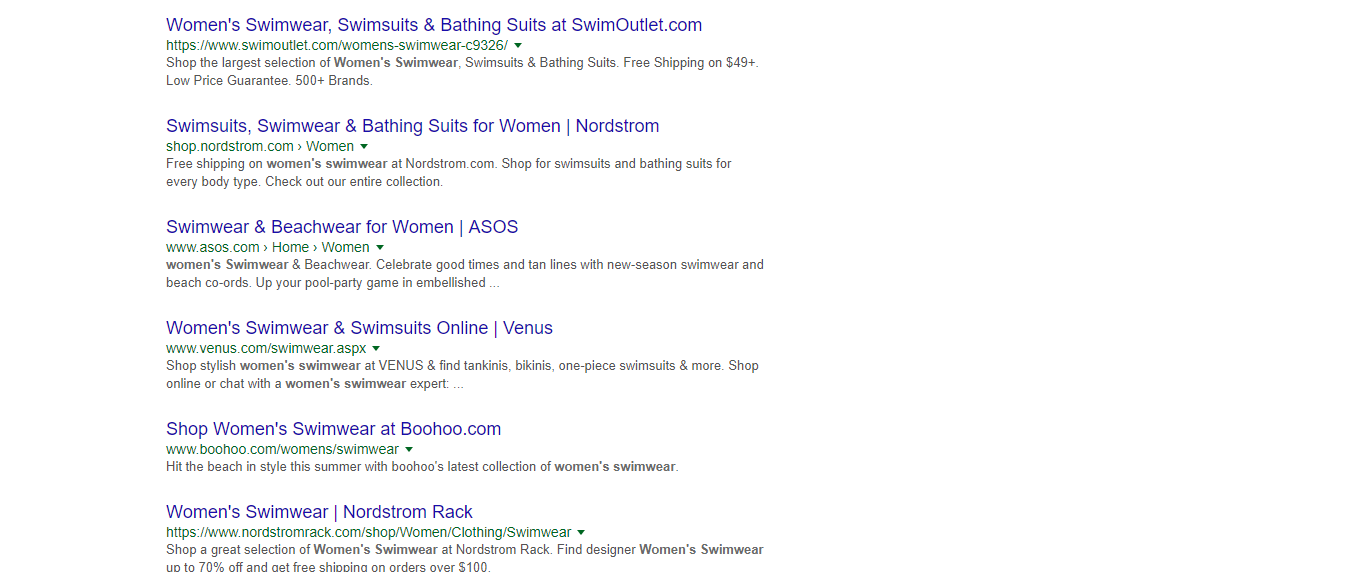Click the arrow beside venus.com/swimwear.aspx
The width and height of the screenshot is (1349, 572).
(376, 349)
